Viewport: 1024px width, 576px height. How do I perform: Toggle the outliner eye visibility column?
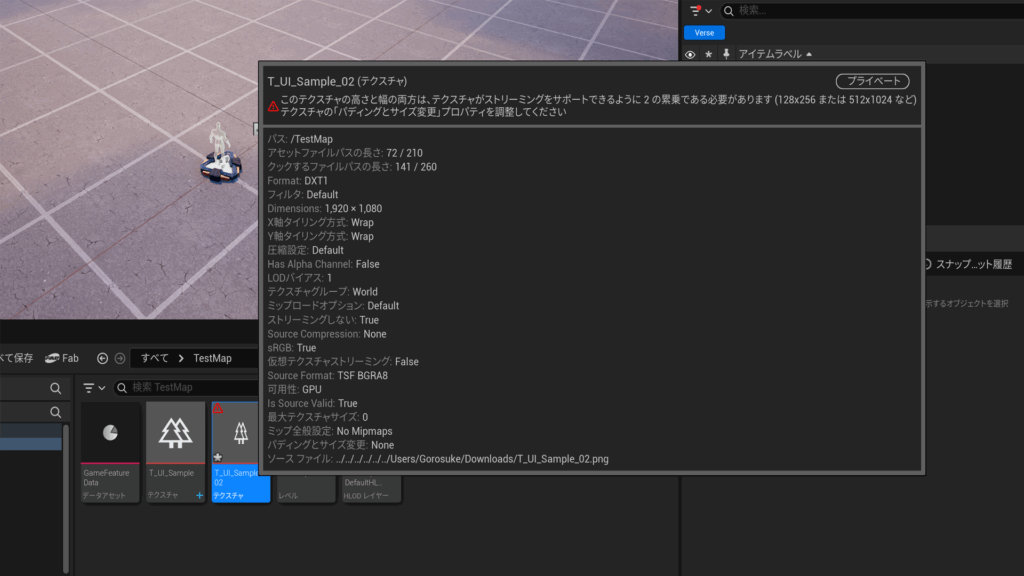click(x=690, y=54)
